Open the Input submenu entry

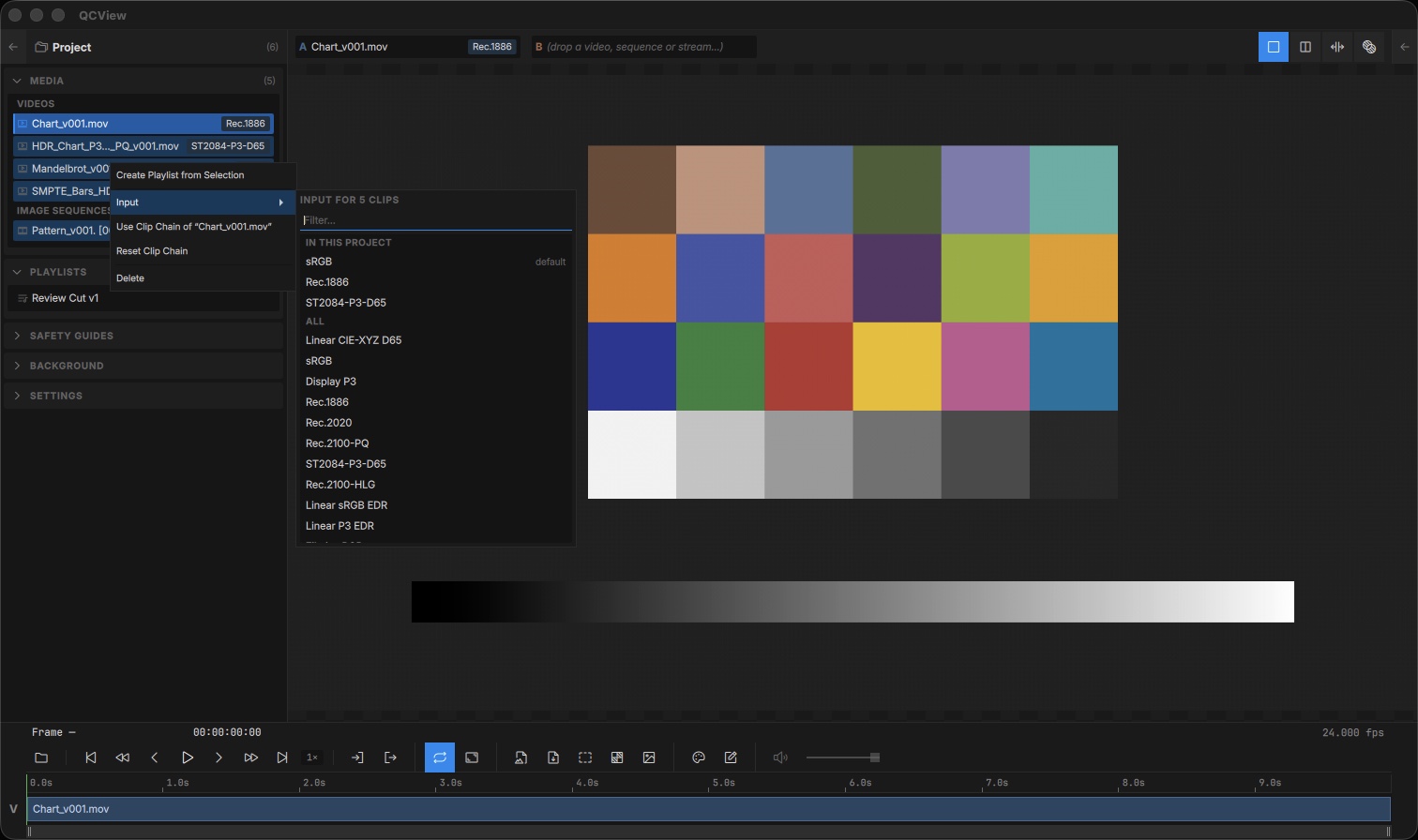(x=203, y=202)
